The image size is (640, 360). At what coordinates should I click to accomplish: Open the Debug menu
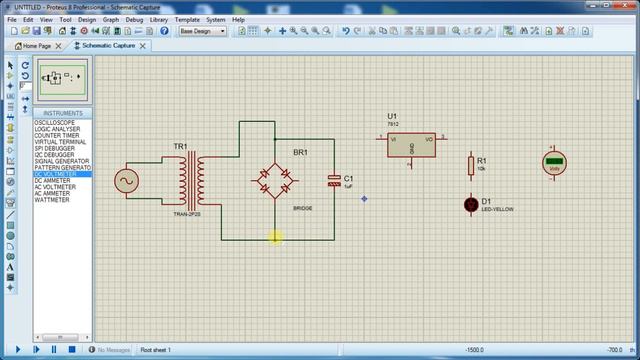134,20
